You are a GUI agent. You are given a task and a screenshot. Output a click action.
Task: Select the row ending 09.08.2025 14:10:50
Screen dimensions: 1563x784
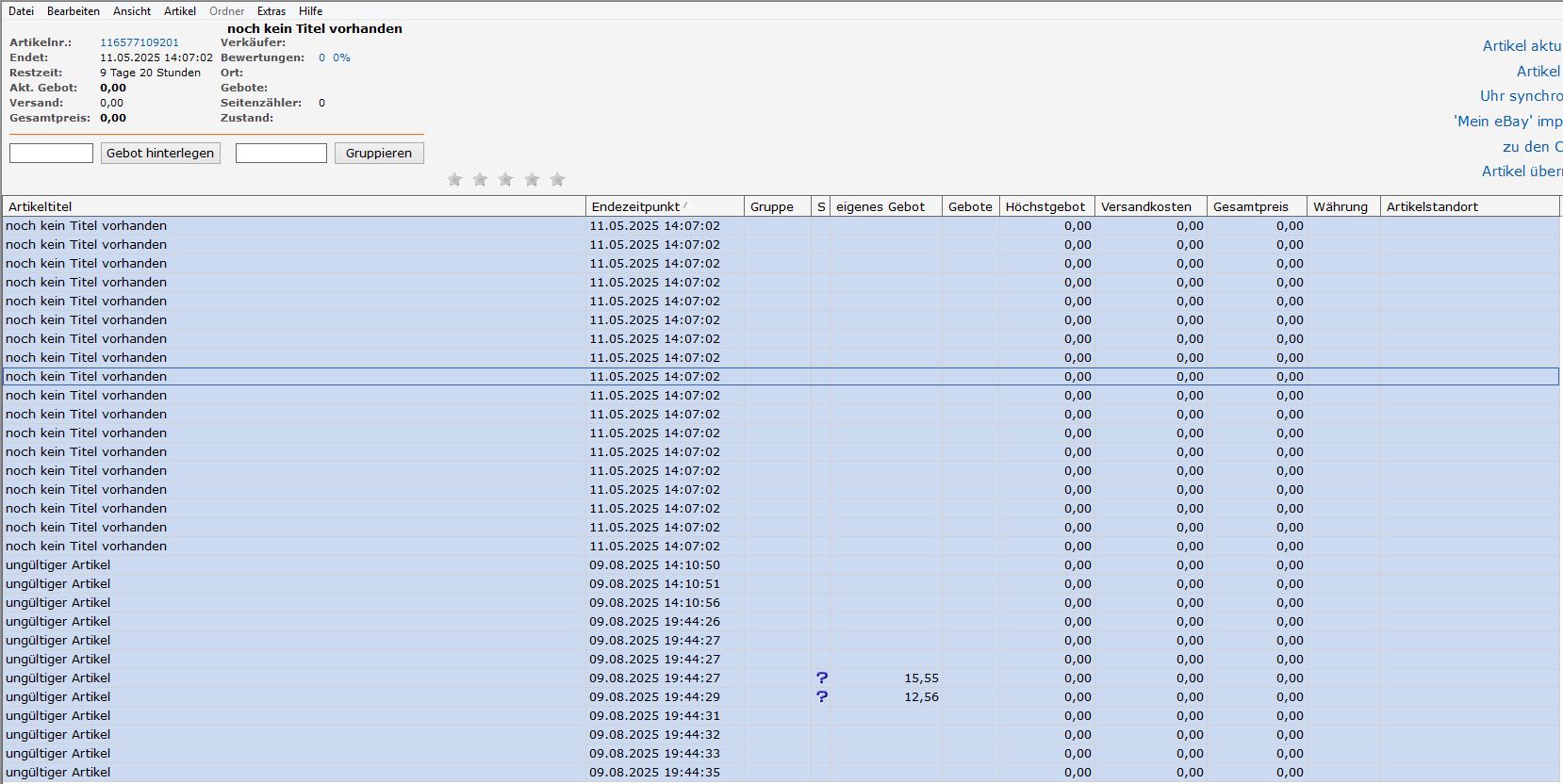[283, 564]
